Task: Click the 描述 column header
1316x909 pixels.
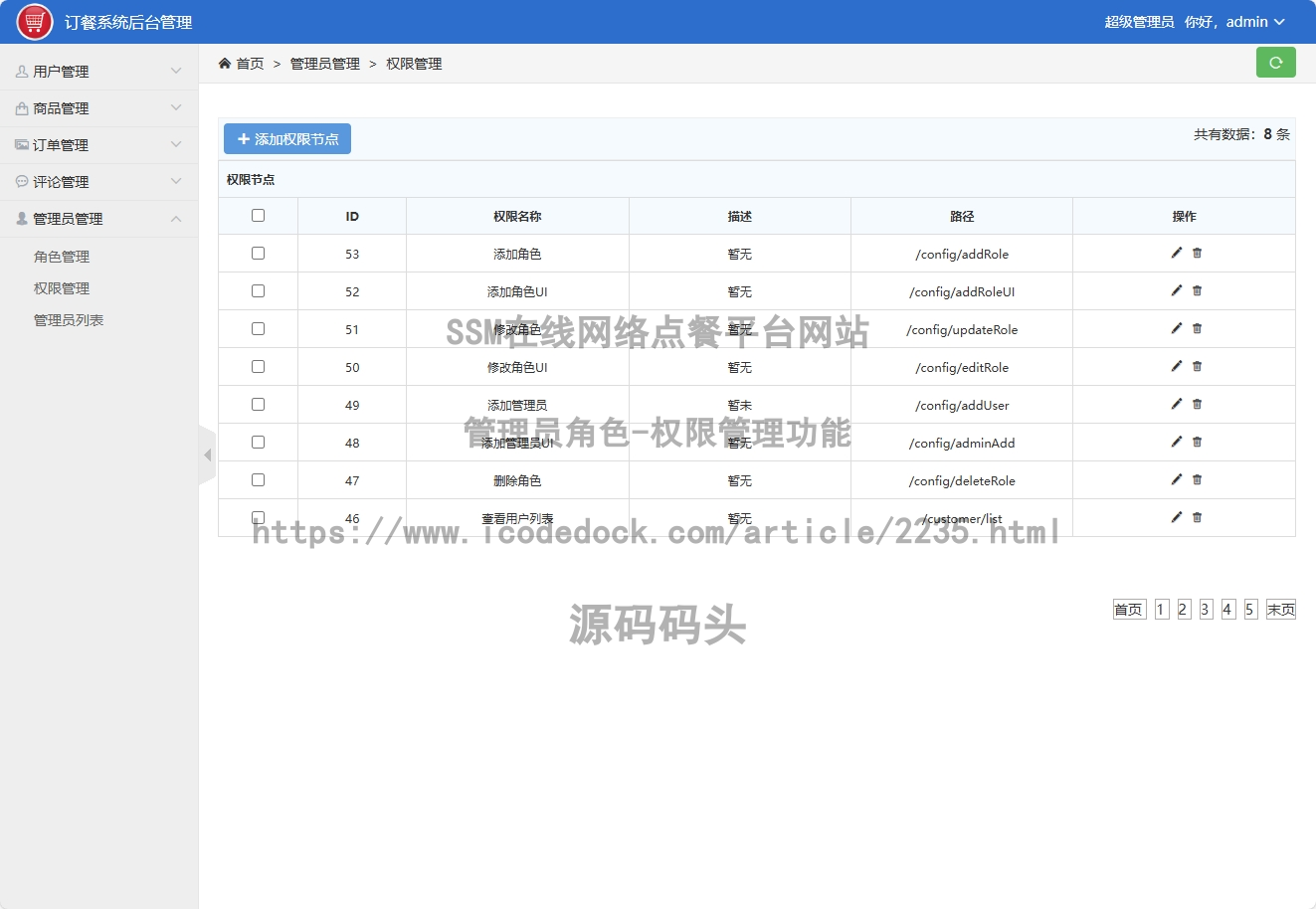Action: 740,216
